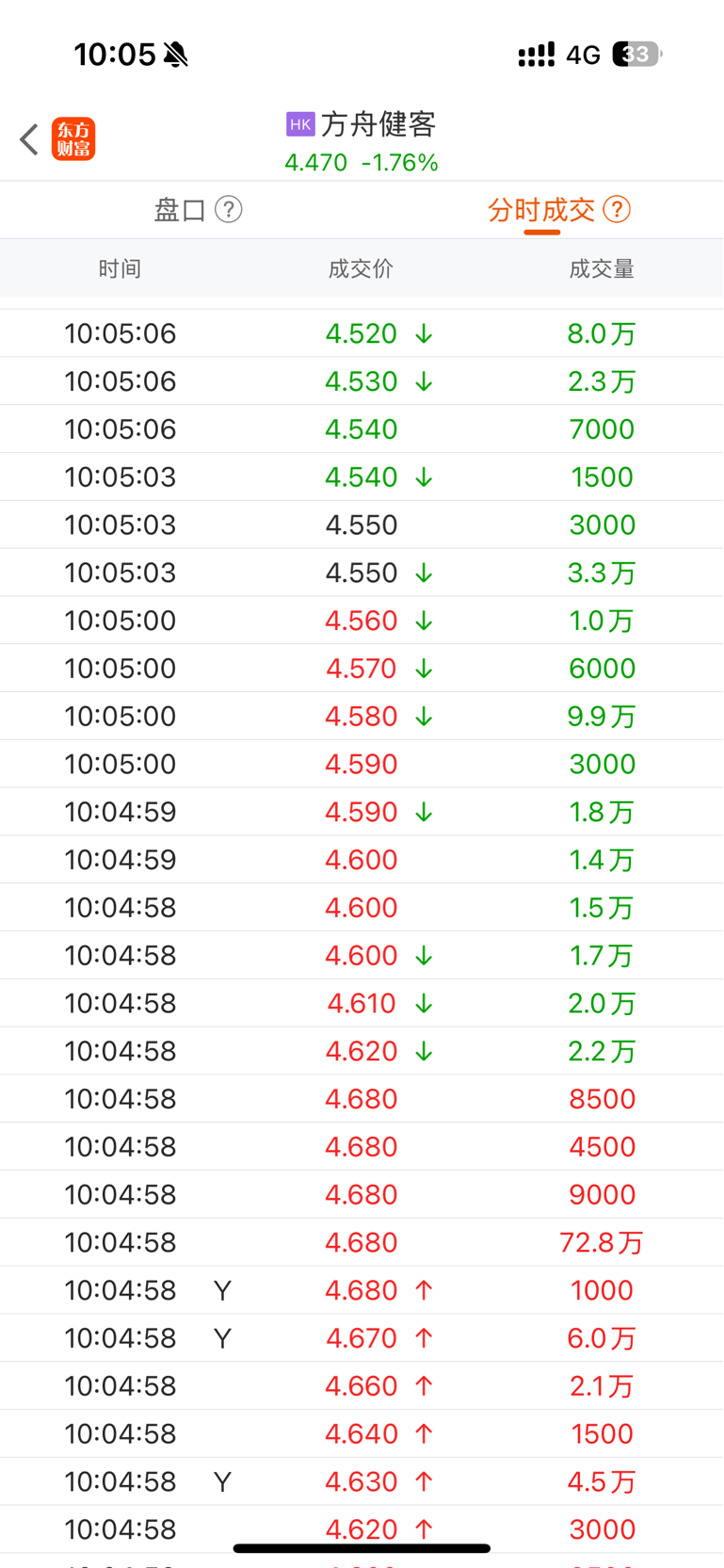The image size is (724, 1568).
Task: Tap the cellular signal bars icon
Action: tap(537, 55)
